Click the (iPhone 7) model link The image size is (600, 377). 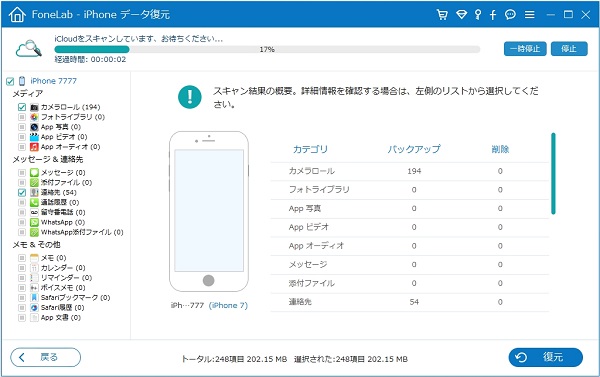tap(228, 305)
